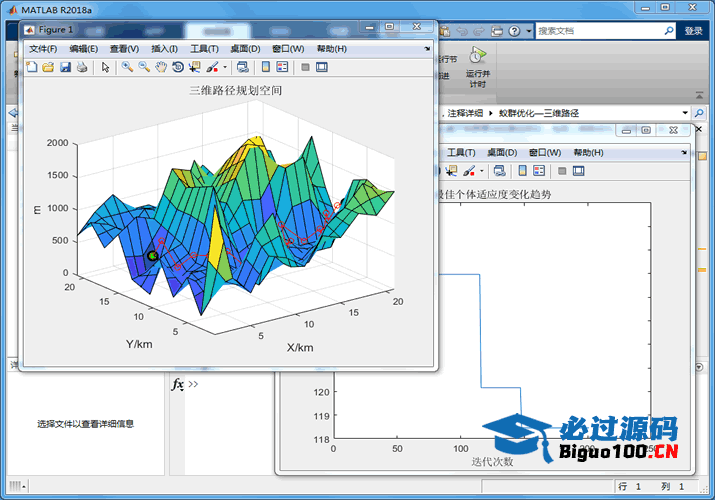Open the 文件(F) menu in Figure 1
The image size is (715, 500).
click(43, 48)
